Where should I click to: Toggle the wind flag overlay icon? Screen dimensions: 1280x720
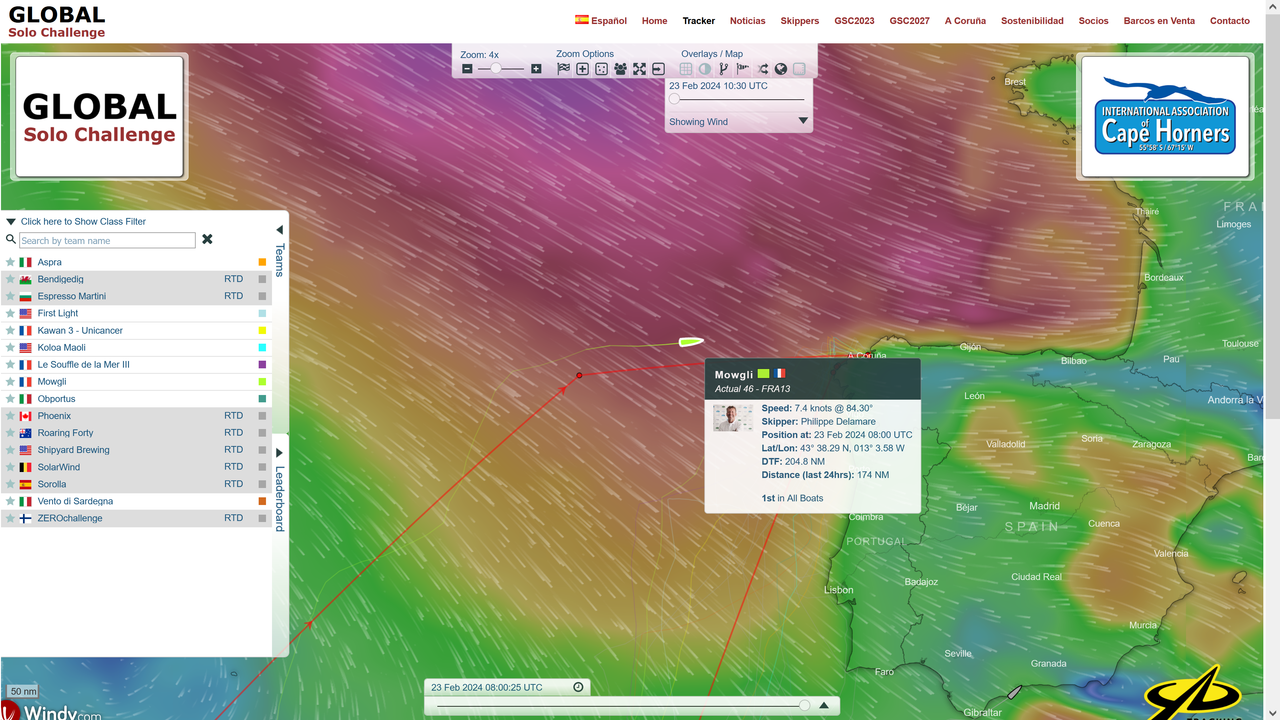click(x=743, y=69)
